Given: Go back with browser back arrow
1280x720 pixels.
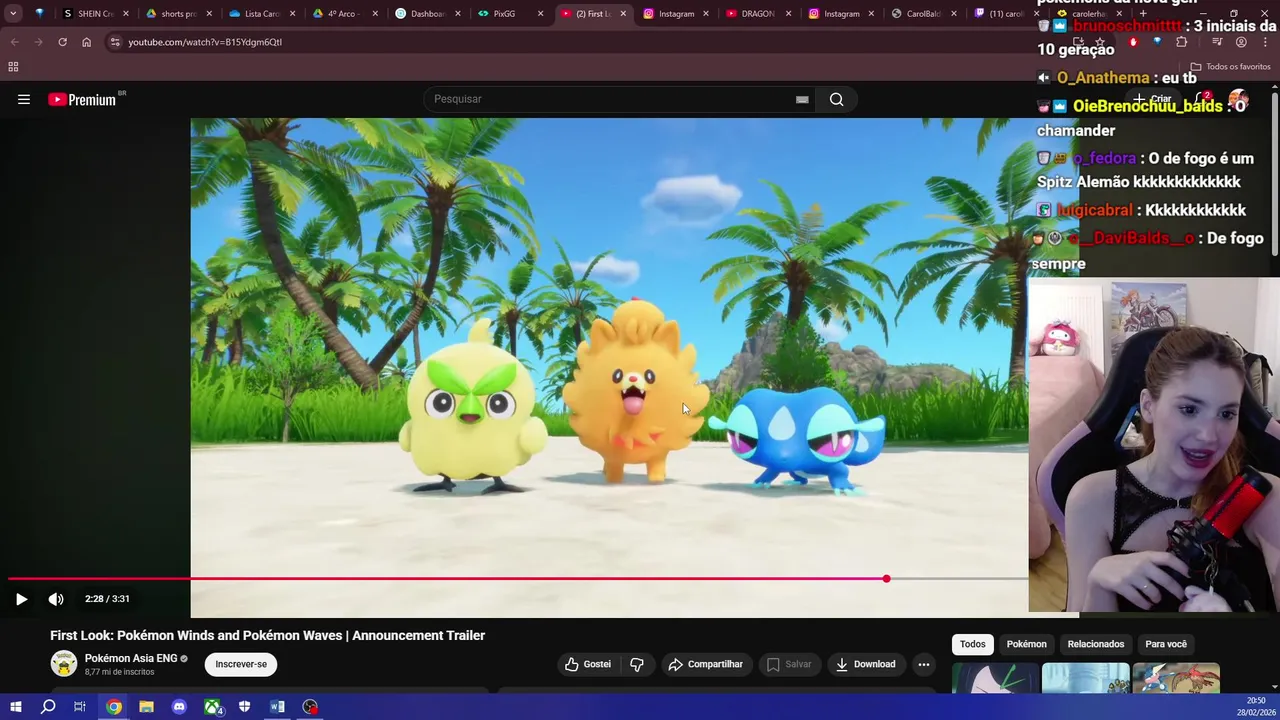Looking at the screenshot, I should (14, 42).
